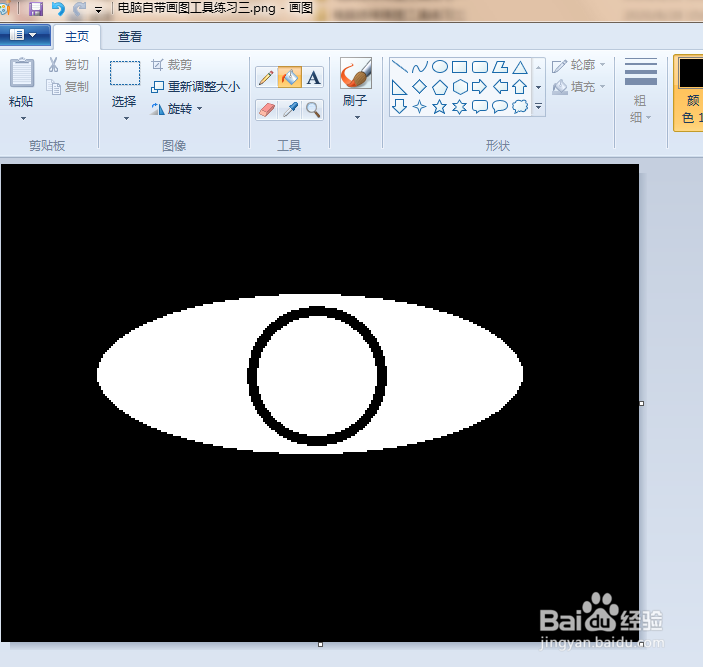The image size is (703, 667).
Task: Select the Pencil tool
Action: (266, 77)
